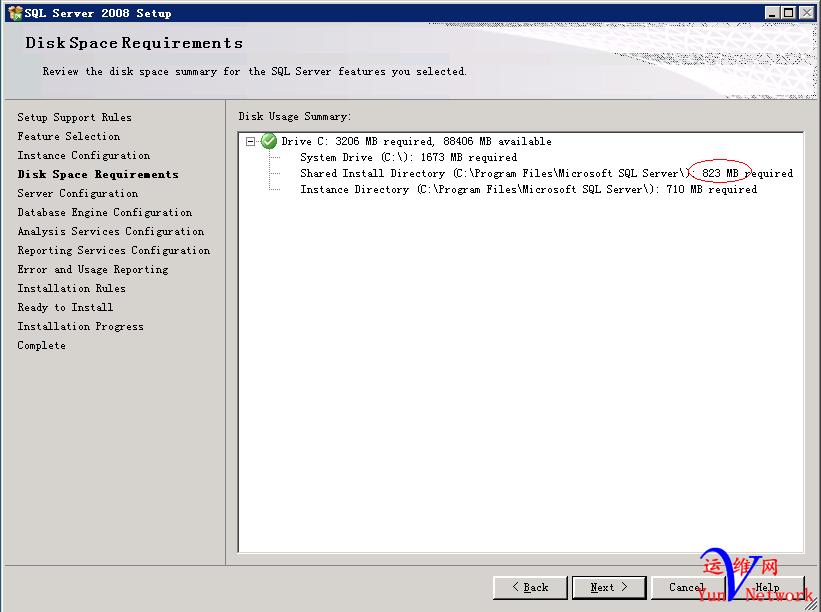Click Server Configuration step

(77, 193)
